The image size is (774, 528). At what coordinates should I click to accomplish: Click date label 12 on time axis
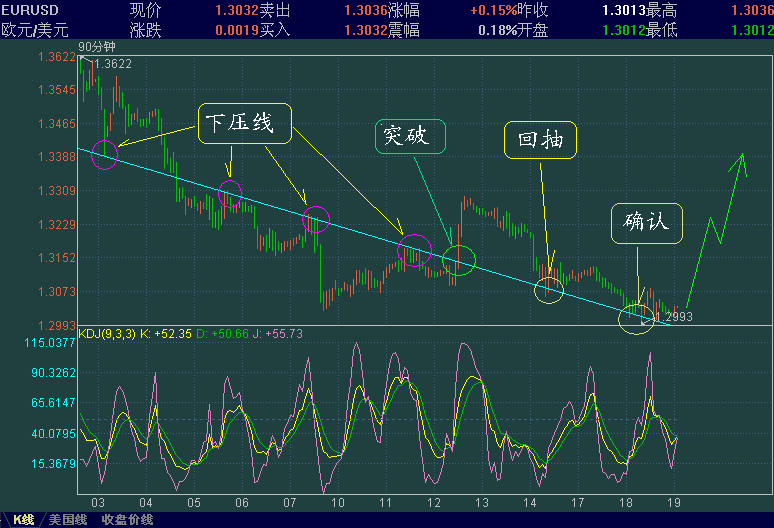pos(434,503)
